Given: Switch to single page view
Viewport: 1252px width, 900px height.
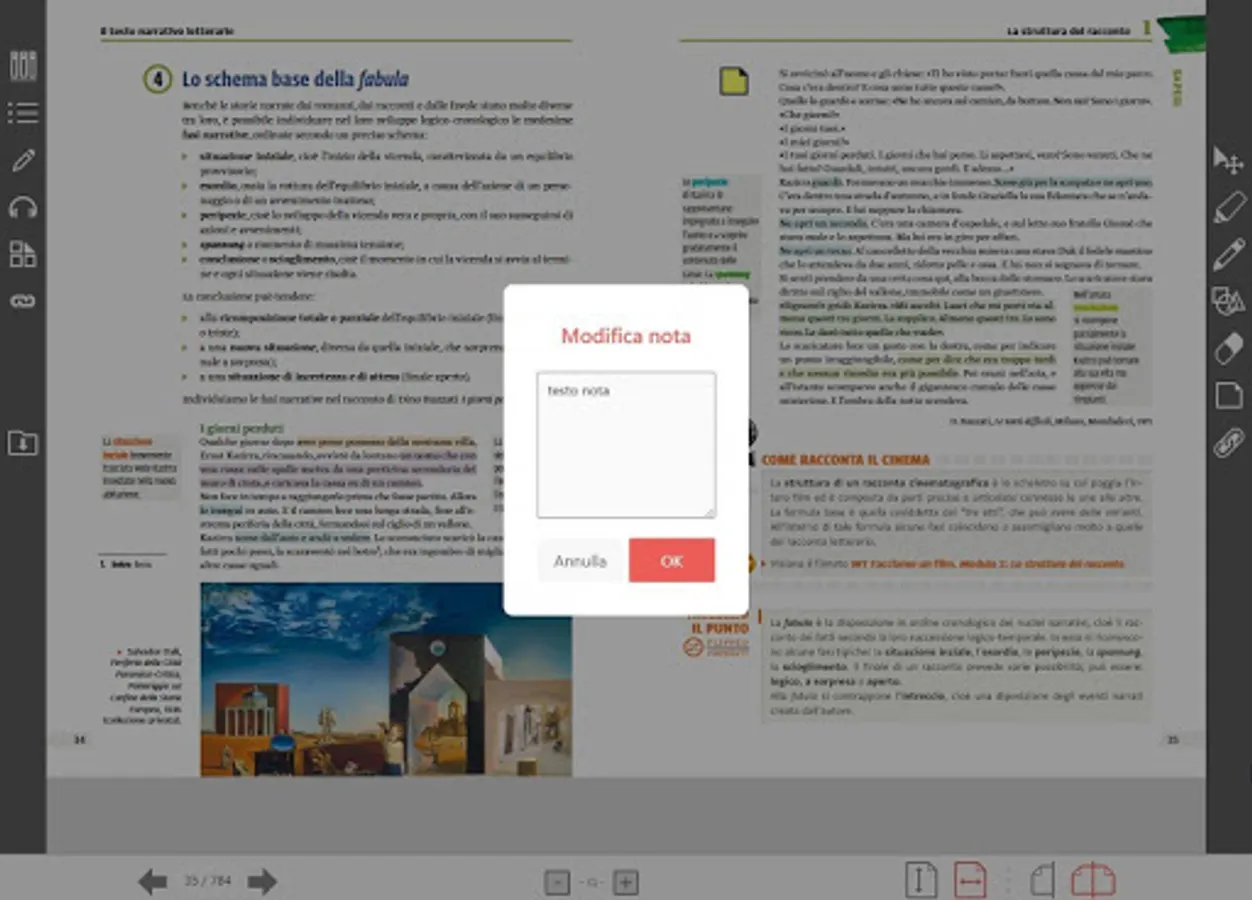Looking at the screenshot, I should (x=1043, y=880).
